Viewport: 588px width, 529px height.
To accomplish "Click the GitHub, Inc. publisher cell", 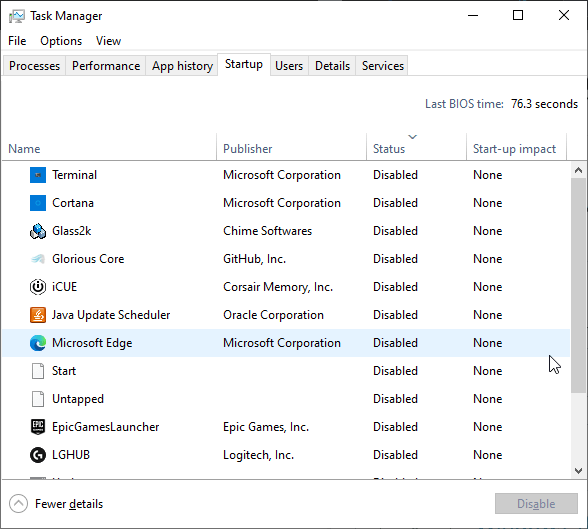I will (x=254, y=259).
